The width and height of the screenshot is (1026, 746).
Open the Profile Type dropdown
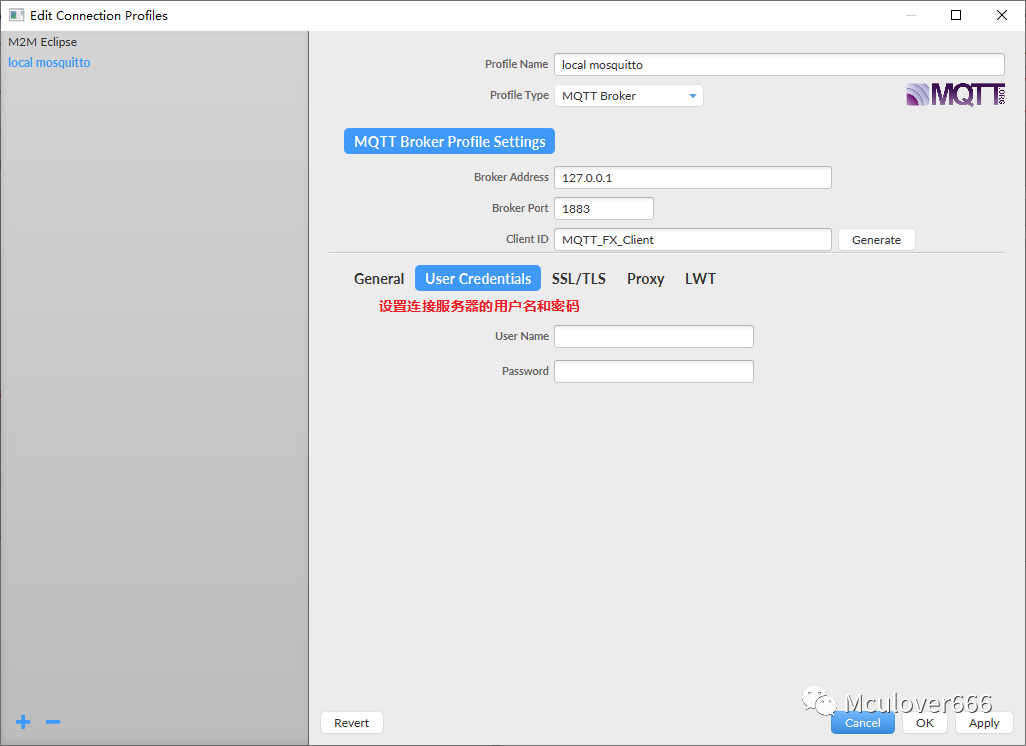[629, 96]
